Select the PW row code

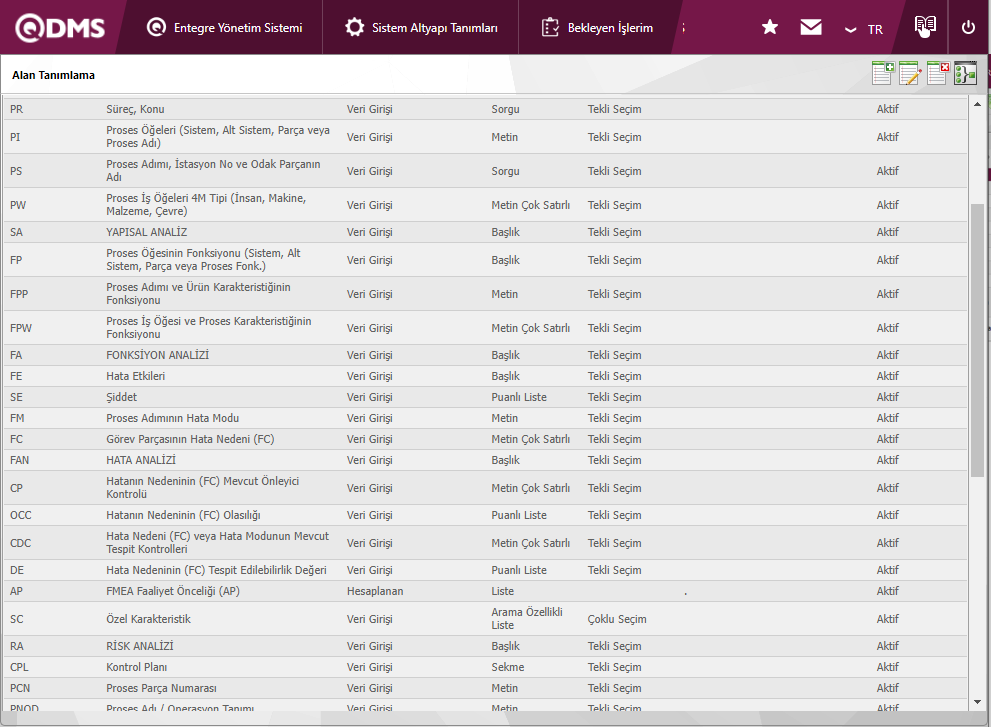pos(18,205)
